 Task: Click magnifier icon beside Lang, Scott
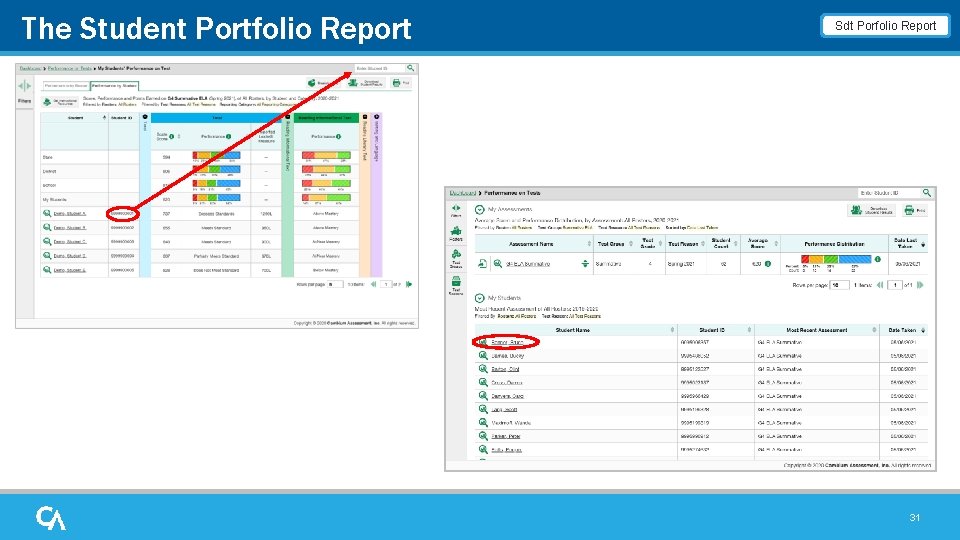pos(483,409)
